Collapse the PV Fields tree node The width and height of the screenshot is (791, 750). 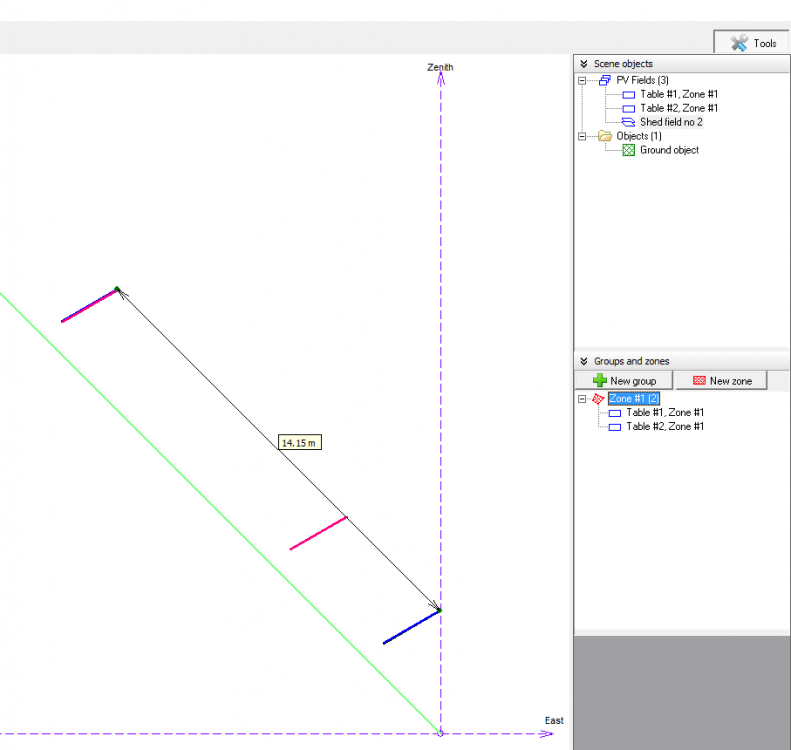582,80
